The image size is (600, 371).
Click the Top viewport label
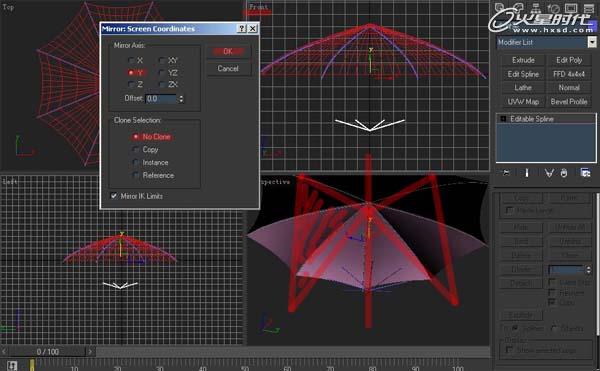coord(8,7)
